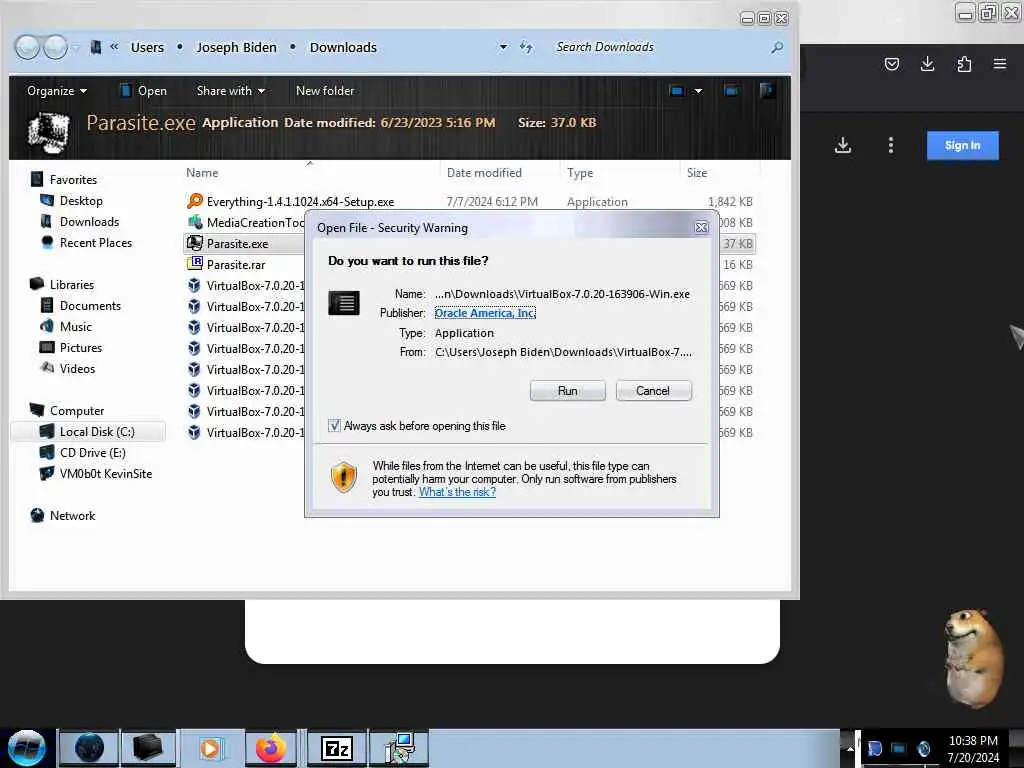The width and height of the screenshot is (1024, 768).
Task: Click the Explorer back navigation button
Action: click(x=27, y=47)
